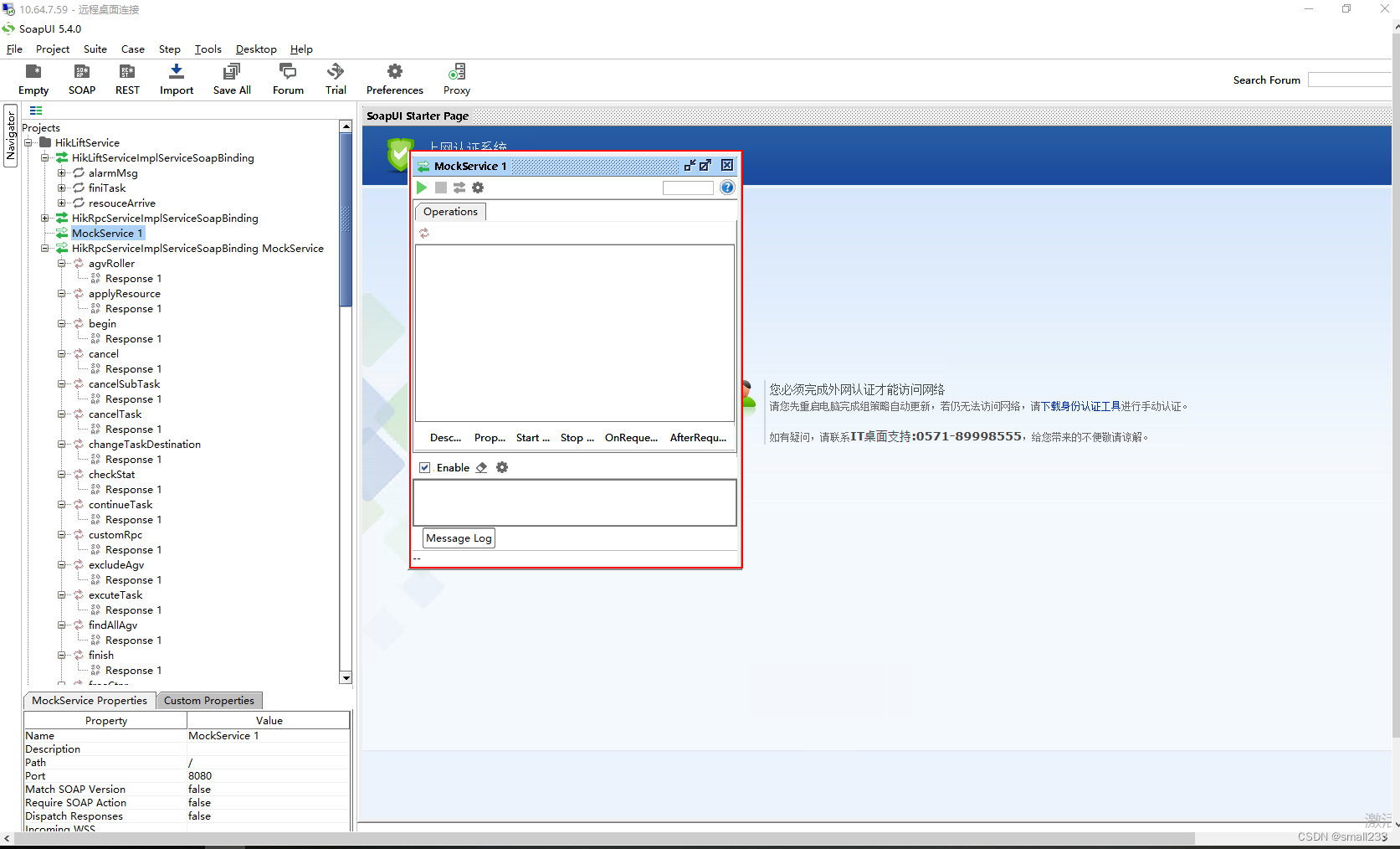Open the Stop ... script tab

(577, 438)
